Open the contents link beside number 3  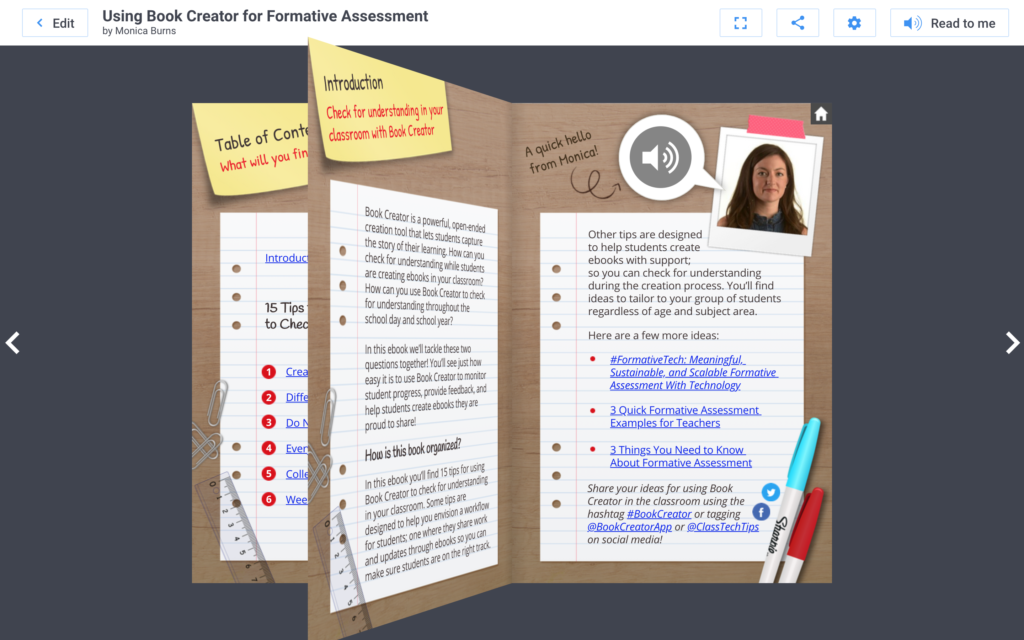pyautogui.click(x=296, y=423)
